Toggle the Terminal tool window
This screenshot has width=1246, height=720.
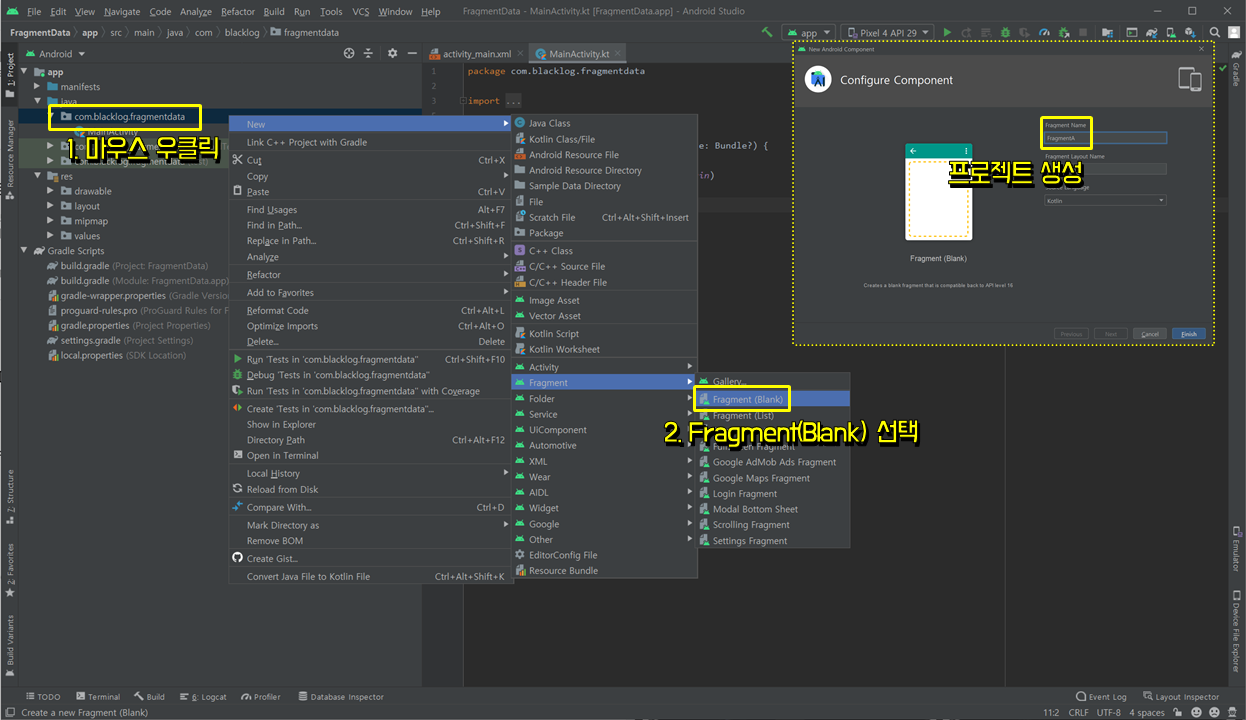pyautogui.click(x=97, y=697)
